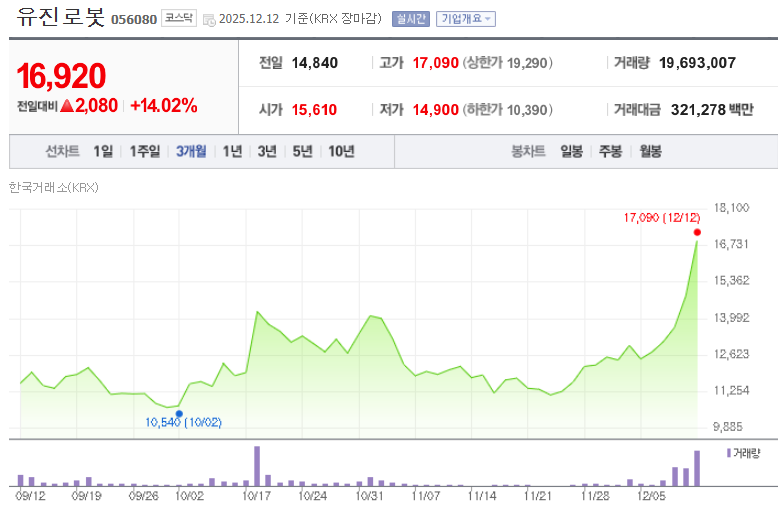778x506 pixels.
Task: Click the 12/05 date label on axis
Action: pos(651,496)
